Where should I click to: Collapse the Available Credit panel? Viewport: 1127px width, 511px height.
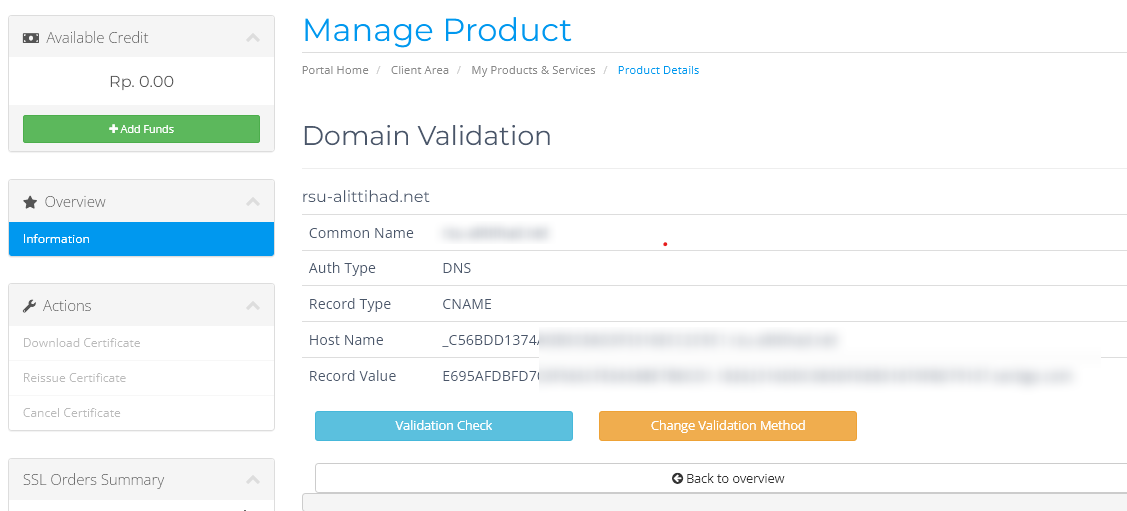pyautogui.click(x=253, y=38)
